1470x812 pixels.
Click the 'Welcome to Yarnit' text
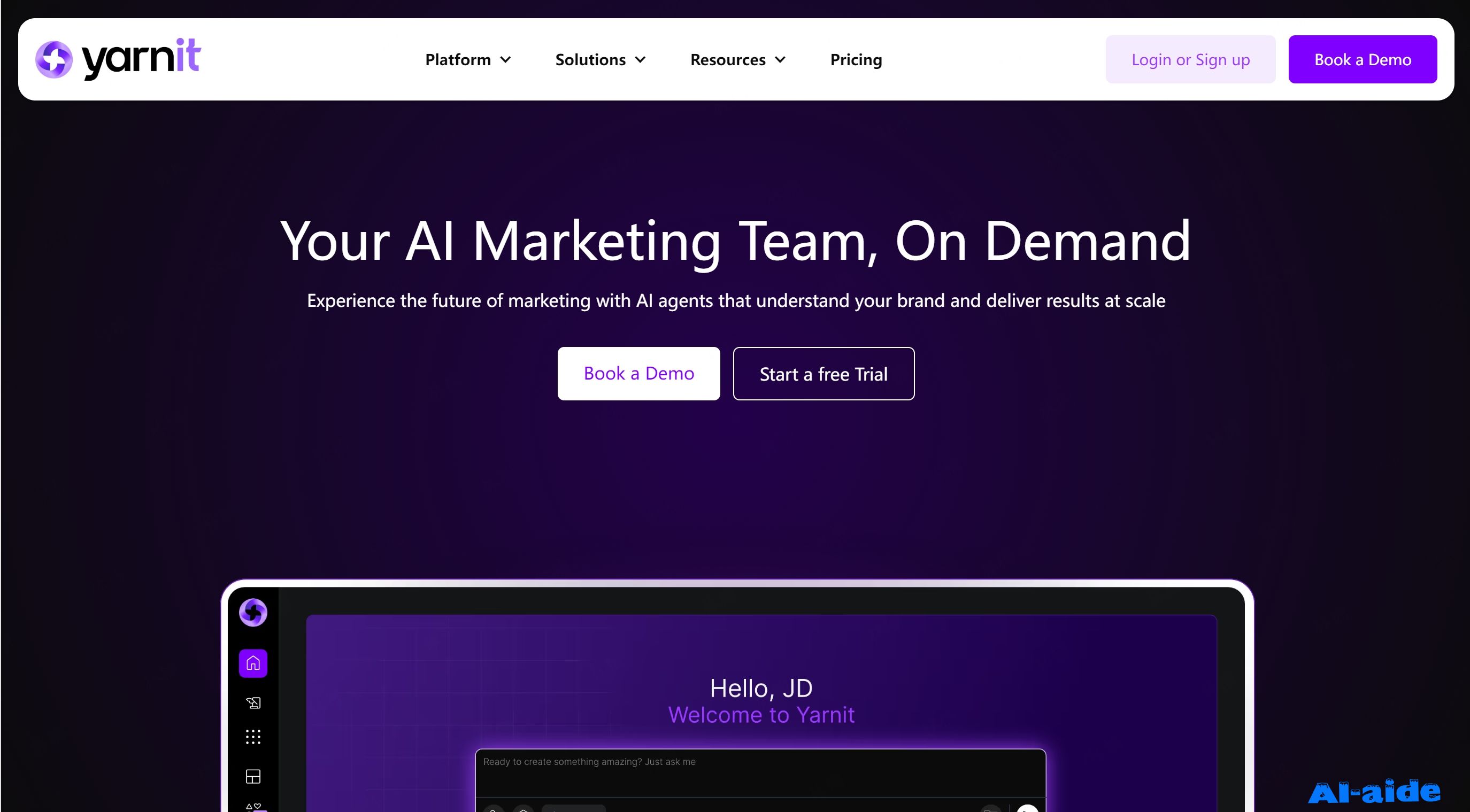[761, 714]
